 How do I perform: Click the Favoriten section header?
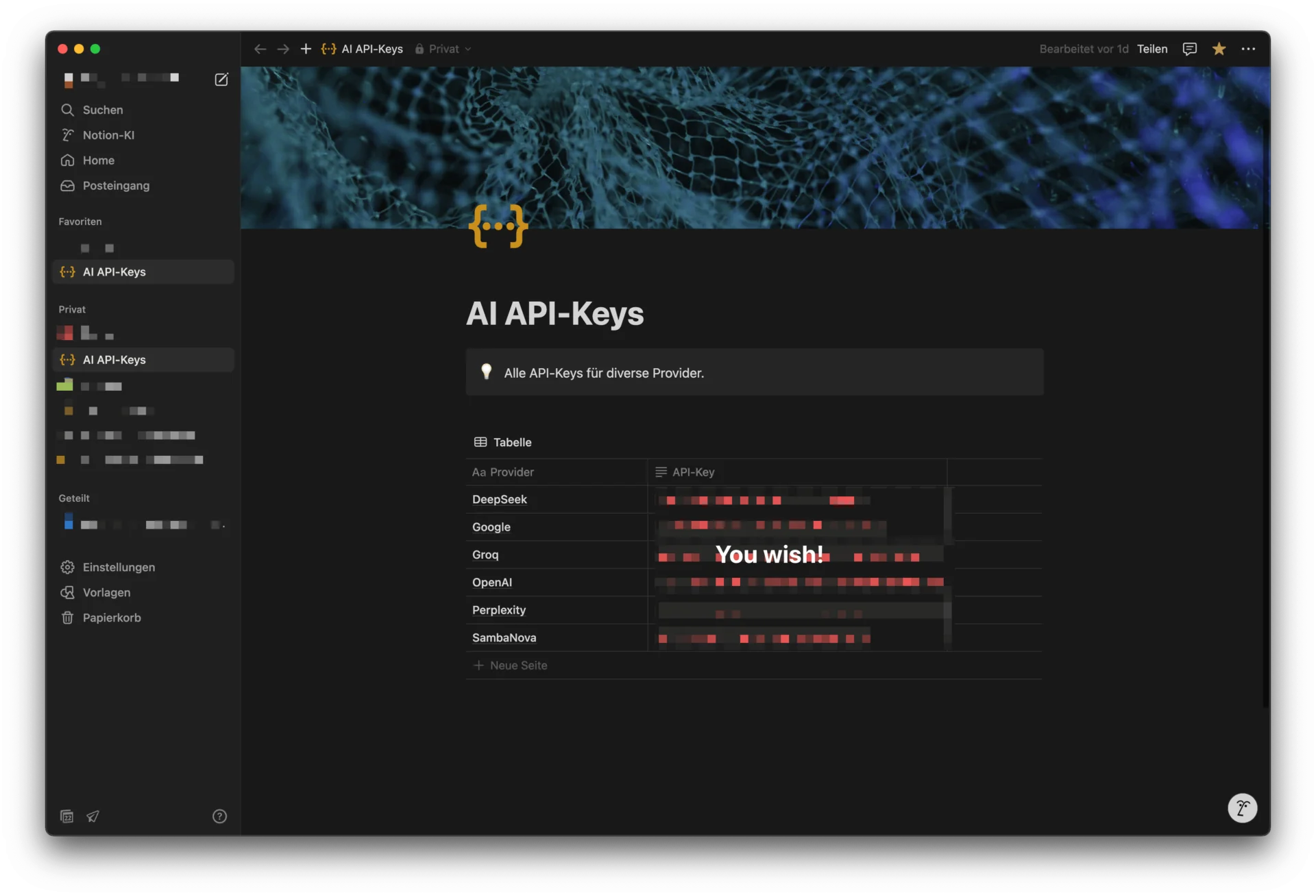click(x=80, y=222)
